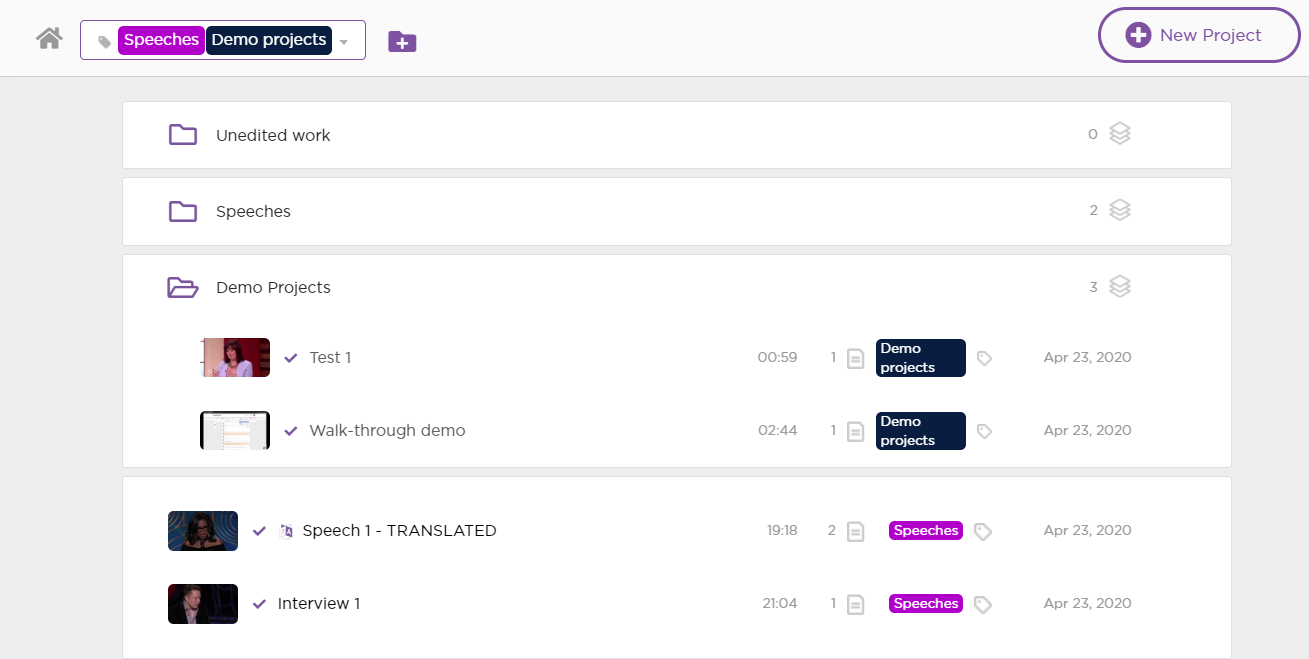Open the Walk-through demo thumbnail
Viewport: 1309px width, 659px height.
click(235, 430)
